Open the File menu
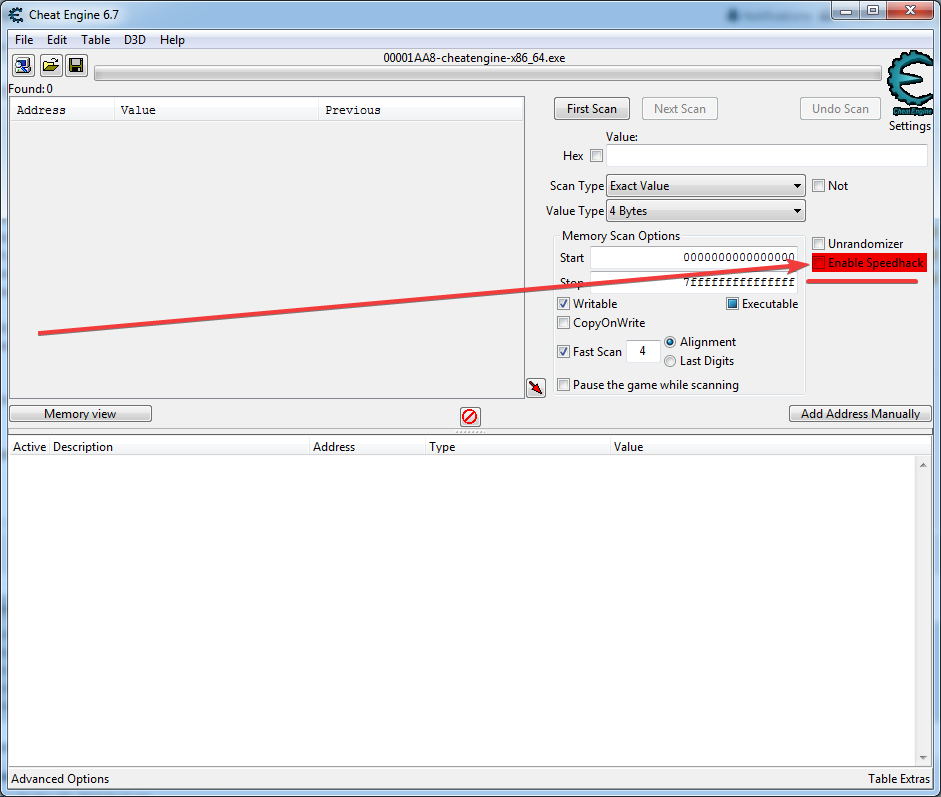This screenshot has height=797, width=941. point(24,40)
